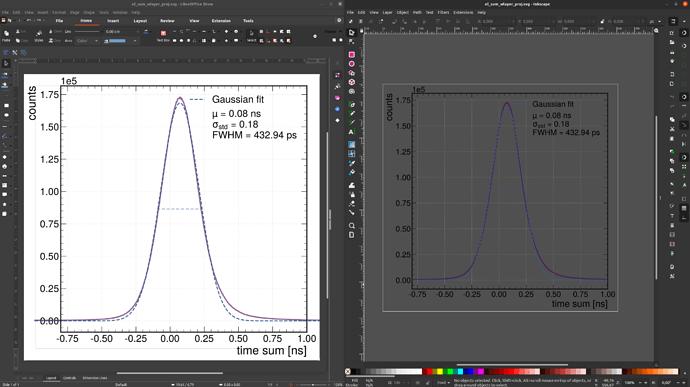This screenshot has width=690, height=387.
Task: Pick the Zoom magnifier tool in Inkscape
Action: click(x=352, y=226)
